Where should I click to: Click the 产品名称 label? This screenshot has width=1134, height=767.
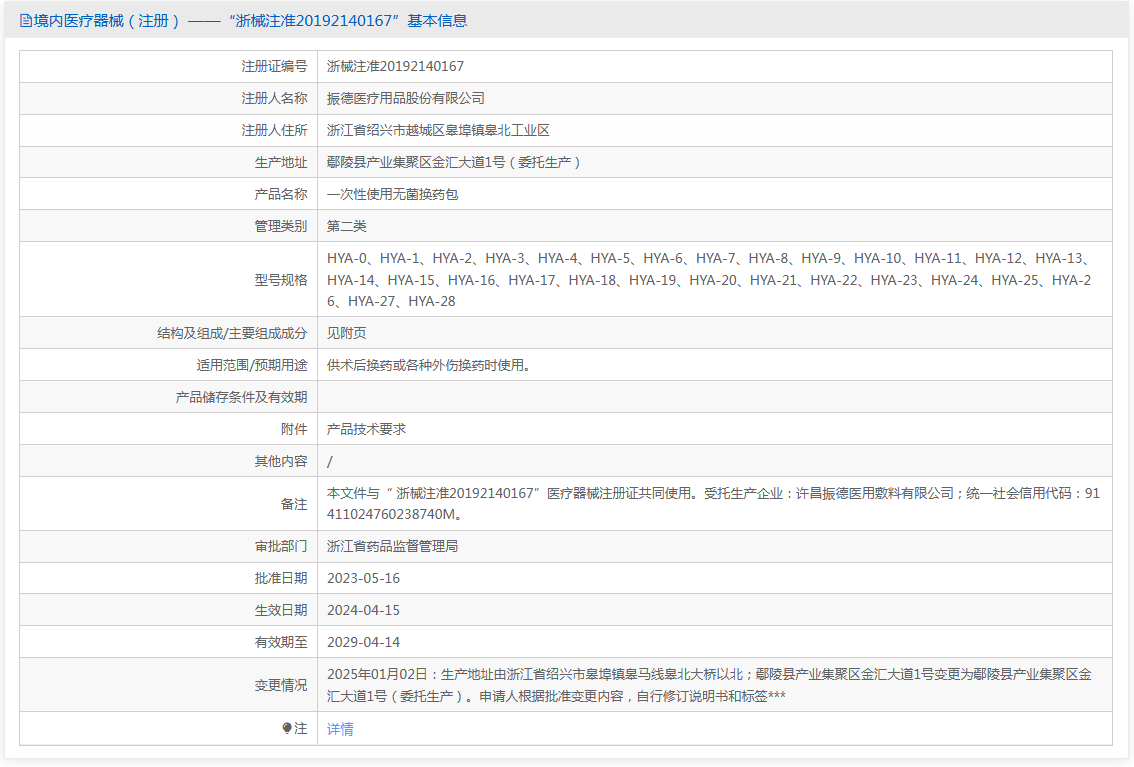[281, 194]
